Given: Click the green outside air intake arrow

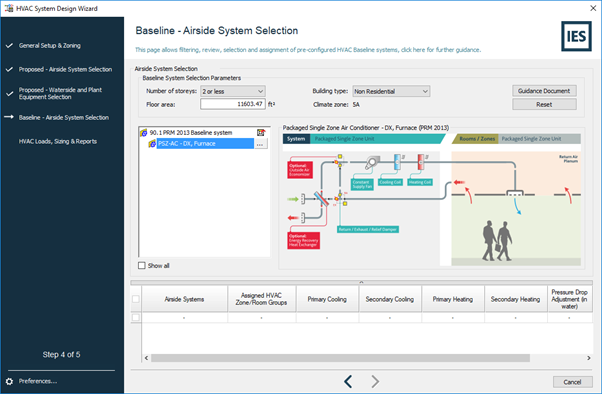Looking at the screenshot, I should (x=293, y=199).
